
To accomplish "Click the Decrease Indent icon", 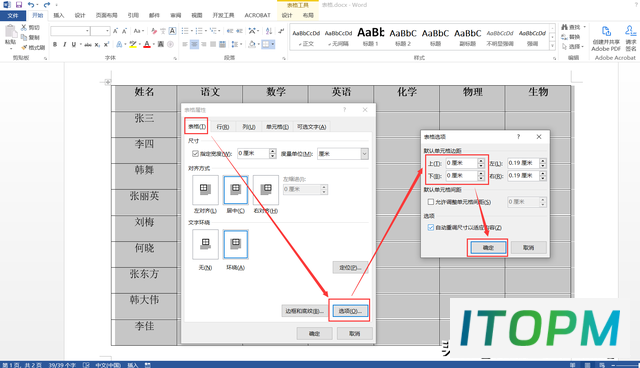I will click(230, 31).
